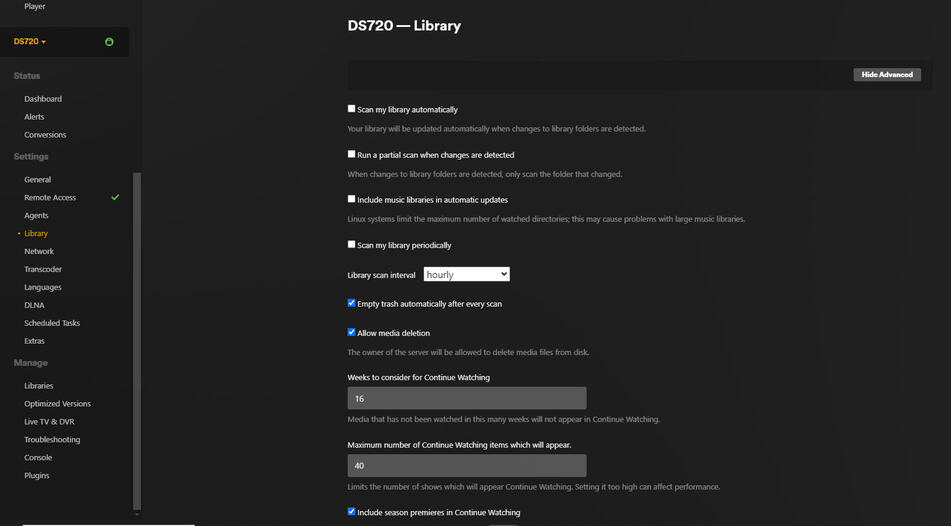Viewport: 951px width, 526px height.
Task: Click the Manage section heading
Action: coord(30,363)
